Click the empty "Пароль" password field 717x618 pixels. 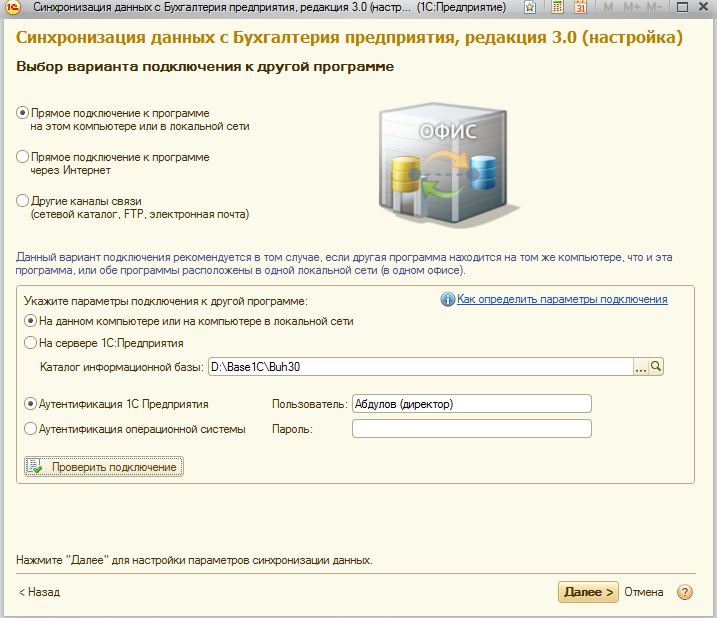[472, 429]
